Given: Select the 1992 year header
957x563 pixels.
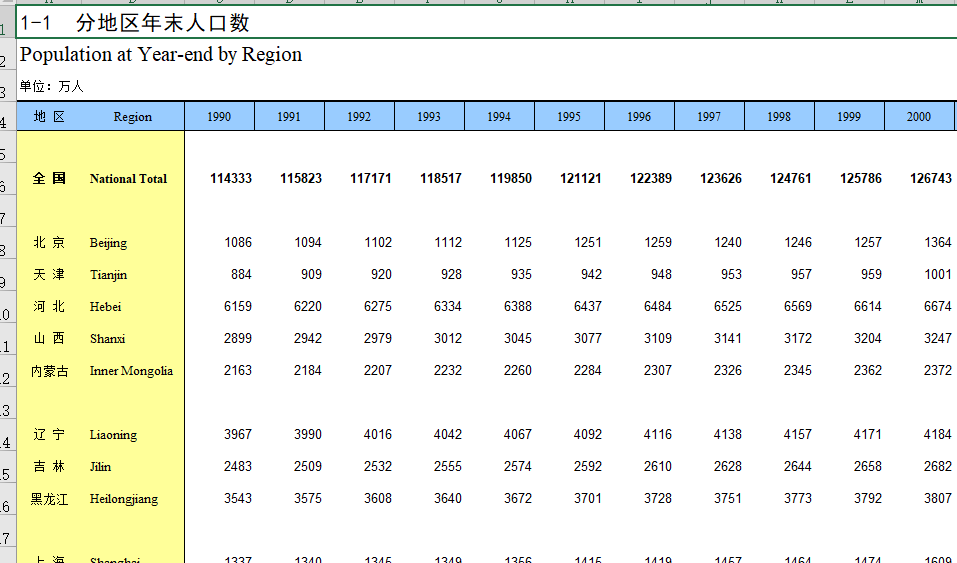Looking at the screenshot, I should (359, 117).
